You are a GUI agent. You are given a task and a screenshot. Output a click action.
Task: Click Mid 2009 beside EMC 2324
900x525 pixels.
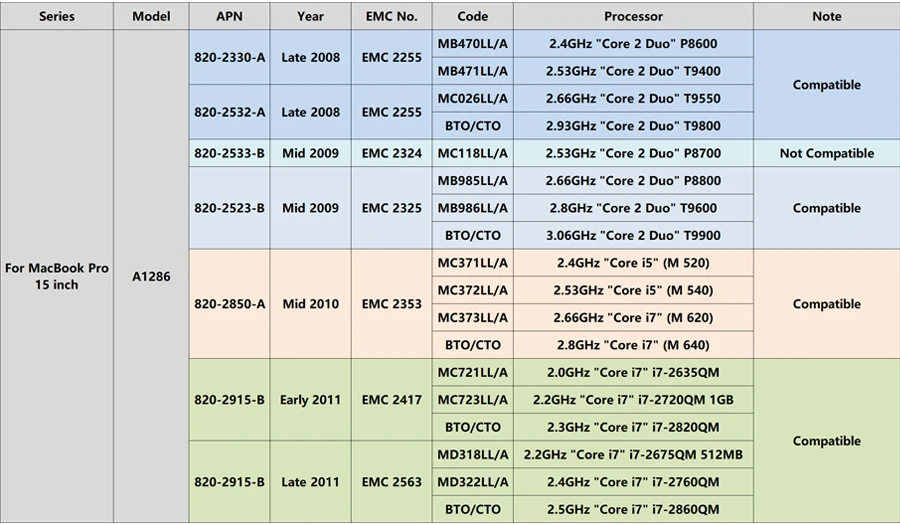click(x=311, y=153)
